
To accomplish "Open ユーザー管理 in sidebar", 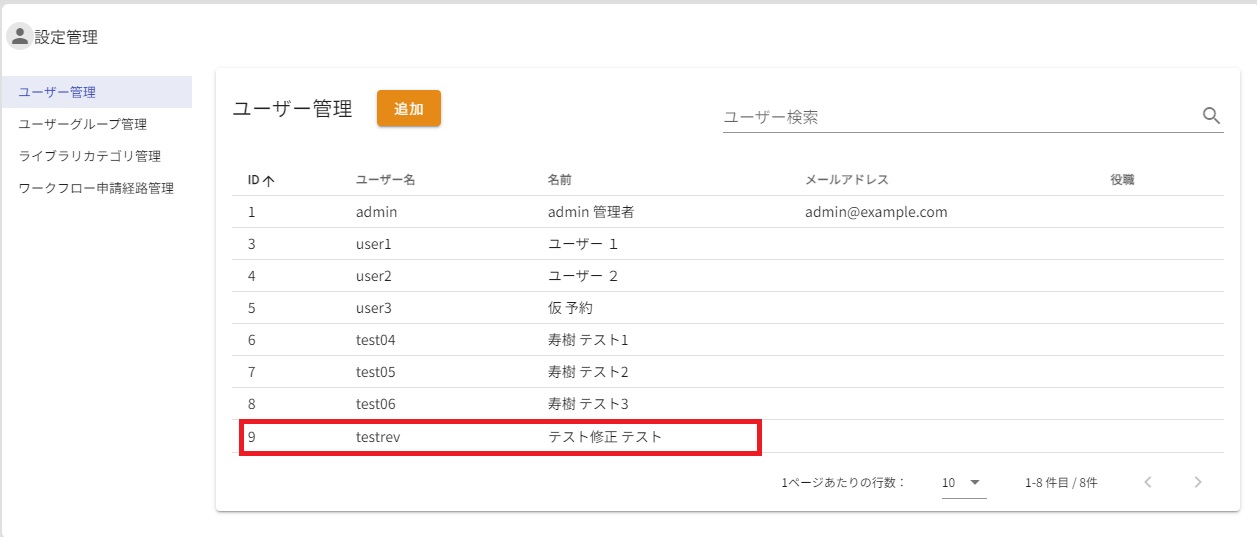I will point(58,92).
